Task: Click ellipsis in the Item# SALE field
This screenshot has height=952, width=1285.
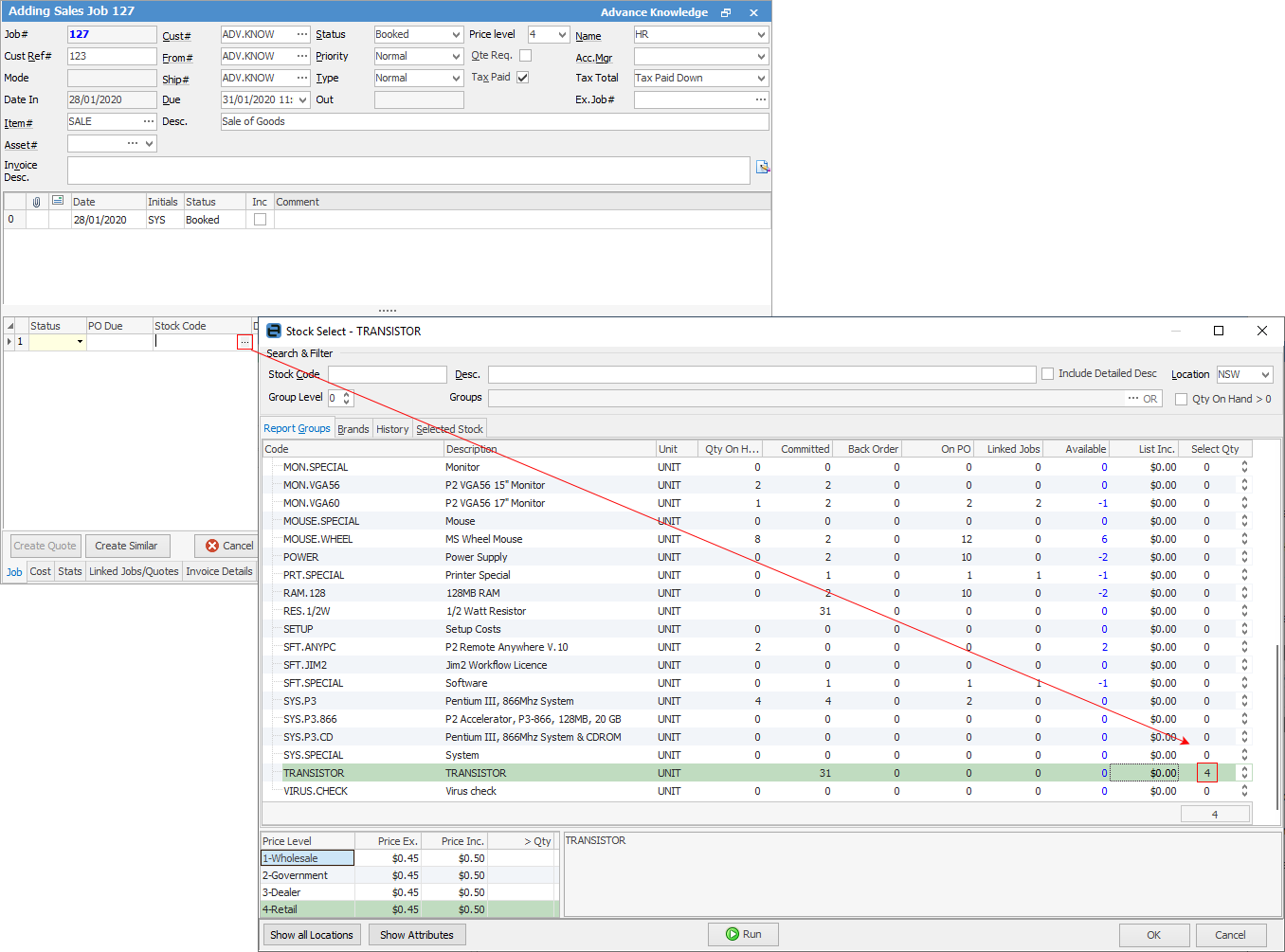Action: pyautogui.click(x=149, y=121)
